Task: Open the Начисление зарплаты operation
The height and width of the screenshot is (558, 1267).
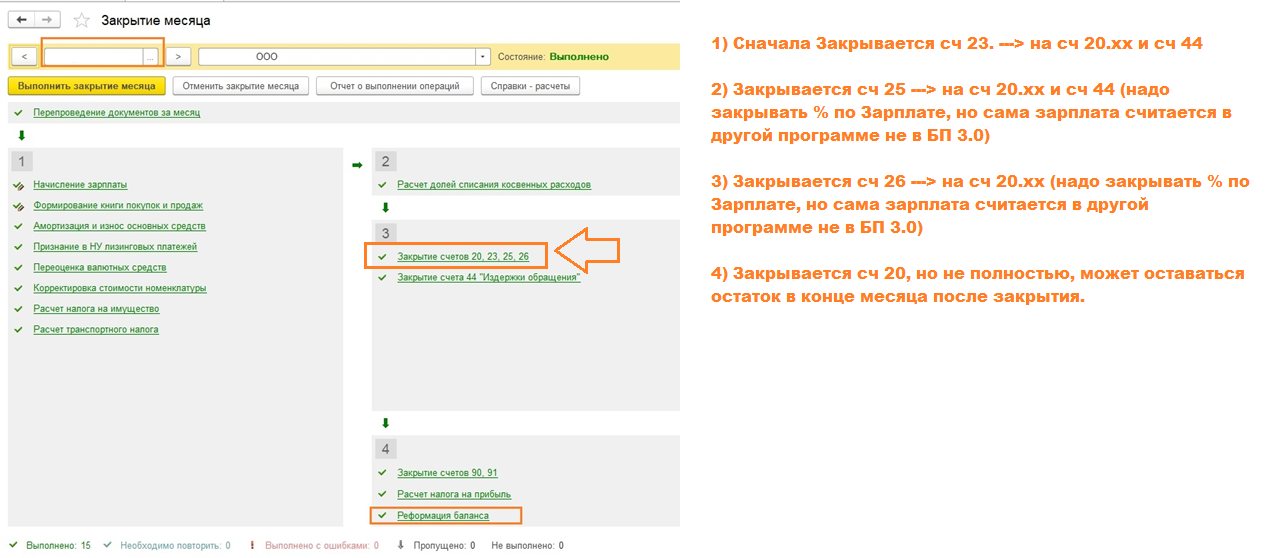Action: point(80,185)
